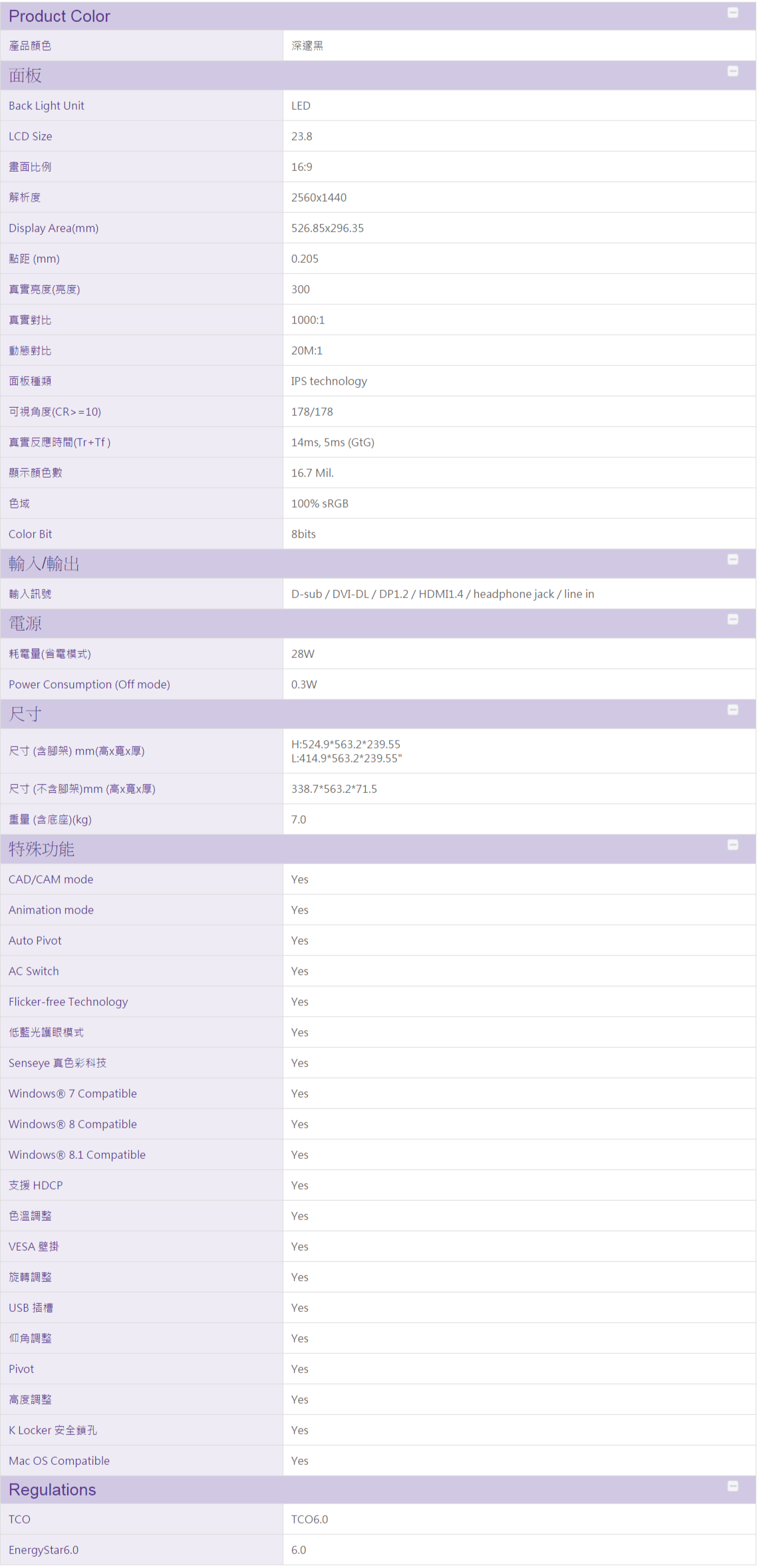Click the IPS technology panel type value
Viewport: 759px width, 1568px height.
[329, 381]
